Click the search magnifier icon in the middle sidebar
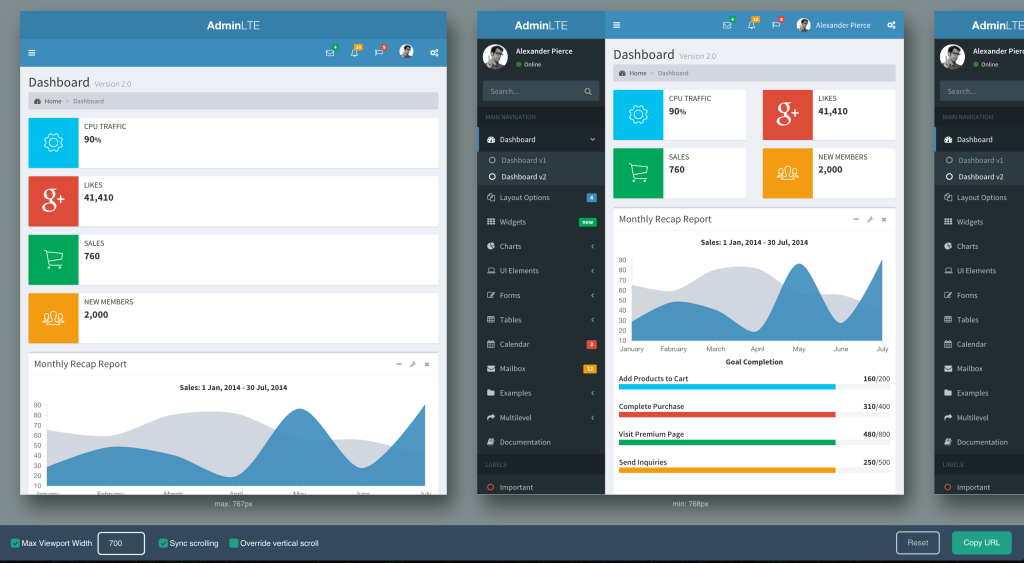This screenshot has width=1024, height=563. coord(588,91)
